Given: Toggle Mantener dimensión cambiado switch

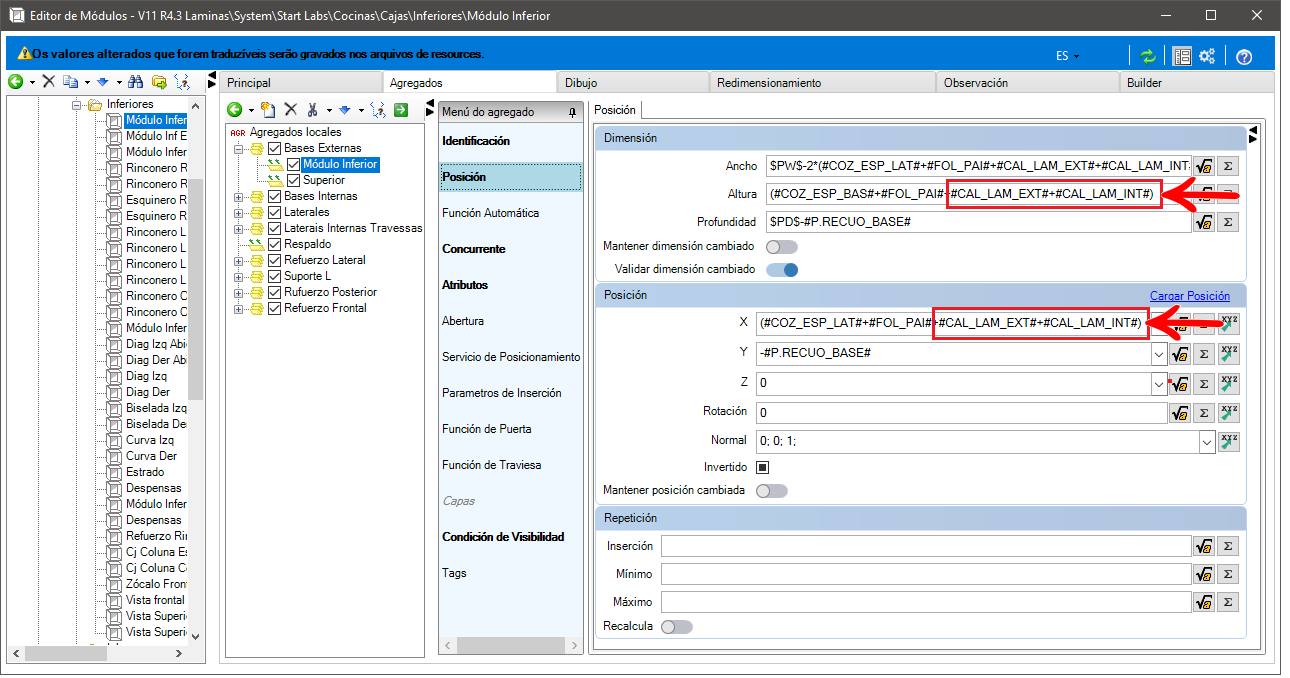Looking at the screenshot, I should 782,246.
